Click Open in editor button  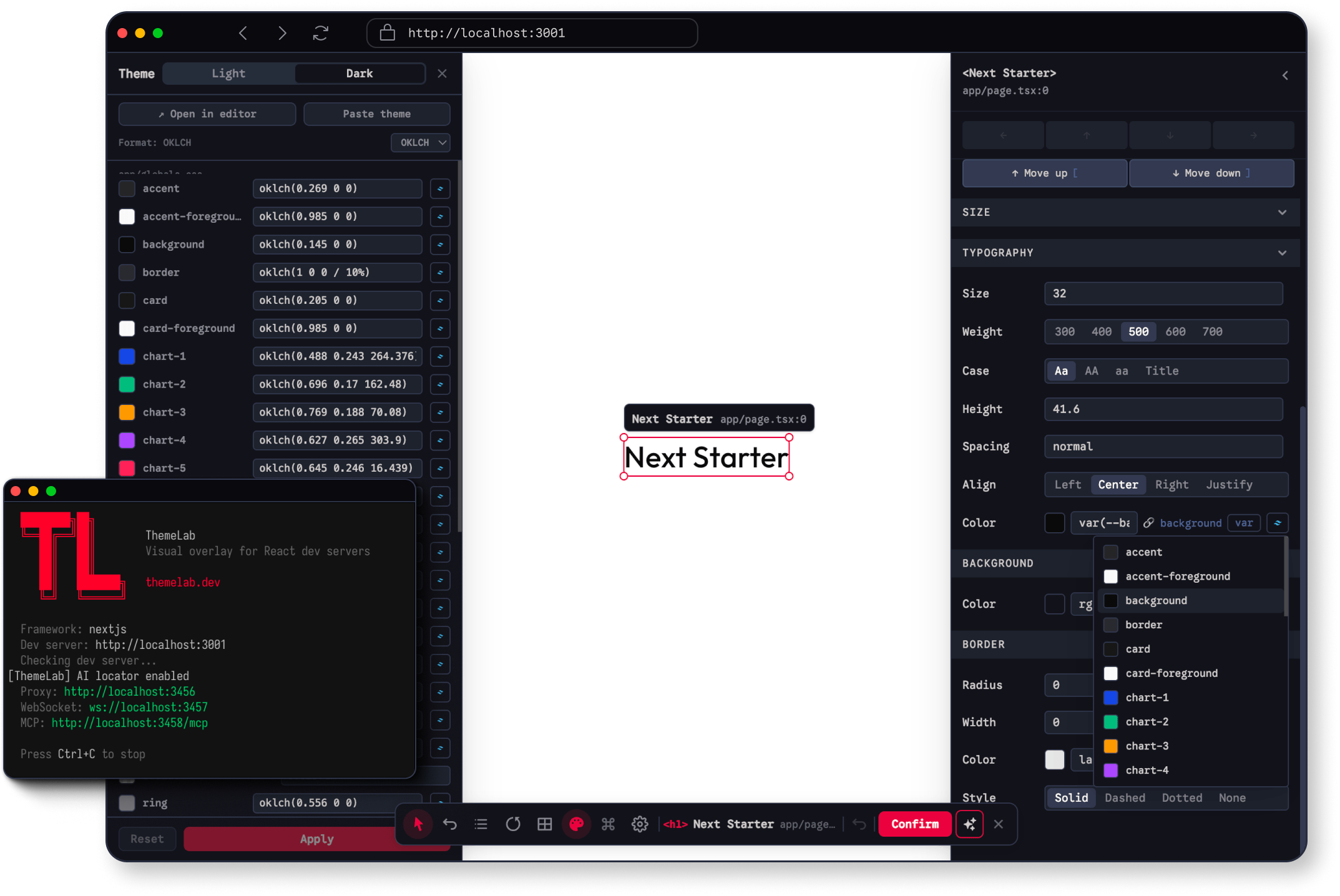click(207, 114)
